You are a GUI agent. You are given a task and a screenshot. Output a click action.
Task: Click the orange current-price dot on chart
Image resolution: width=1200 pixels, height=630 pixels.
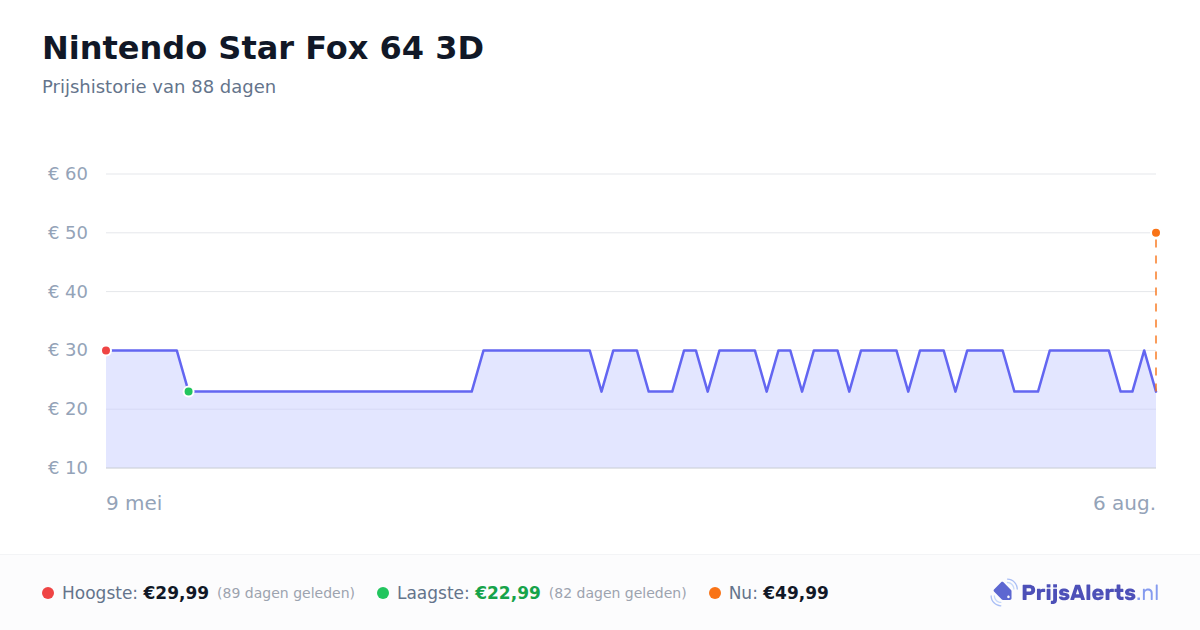1156,233
